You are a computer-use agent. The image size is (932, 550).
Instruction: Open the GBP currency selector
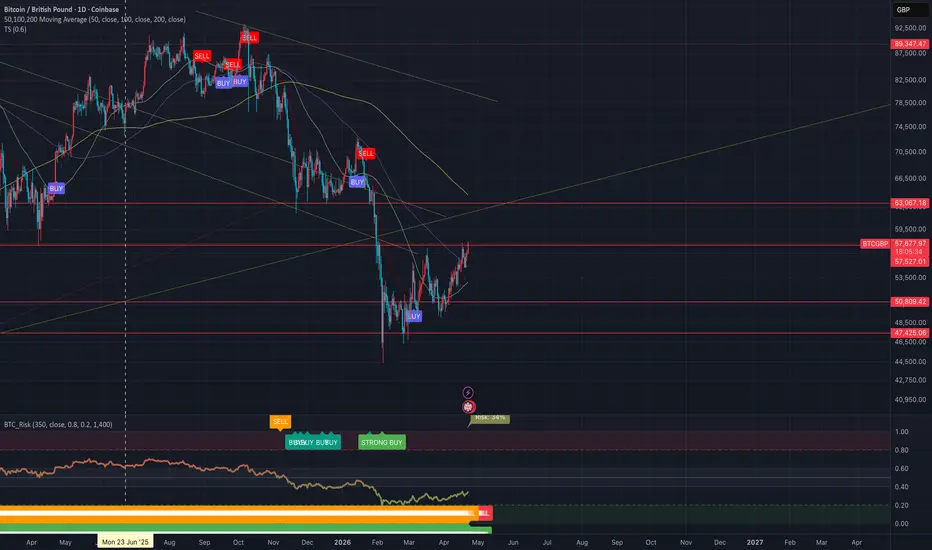tap(909, 10)
